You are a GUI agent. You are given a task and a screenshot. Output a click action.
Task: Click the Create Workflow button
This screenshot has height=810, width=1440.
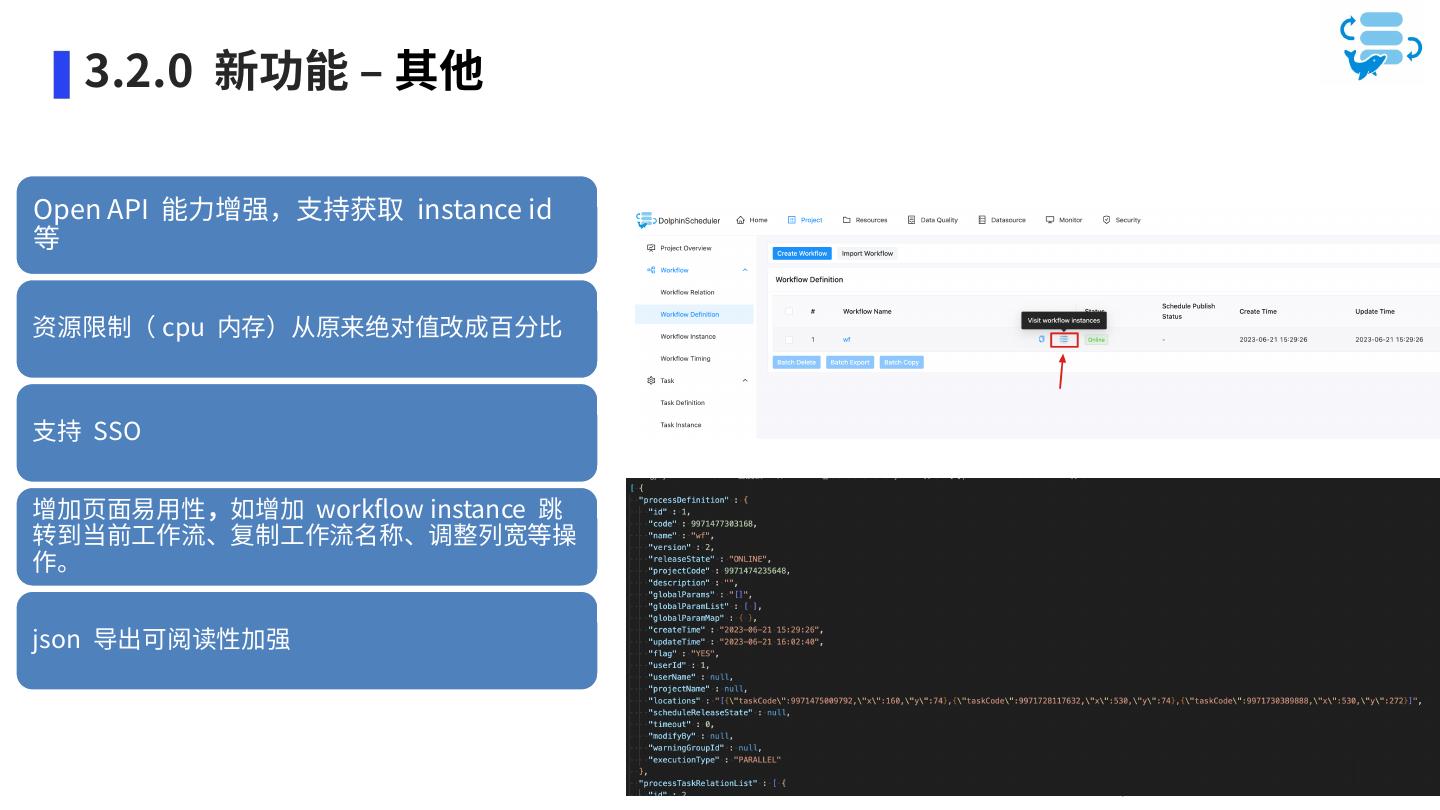click(x=802, y=254)
